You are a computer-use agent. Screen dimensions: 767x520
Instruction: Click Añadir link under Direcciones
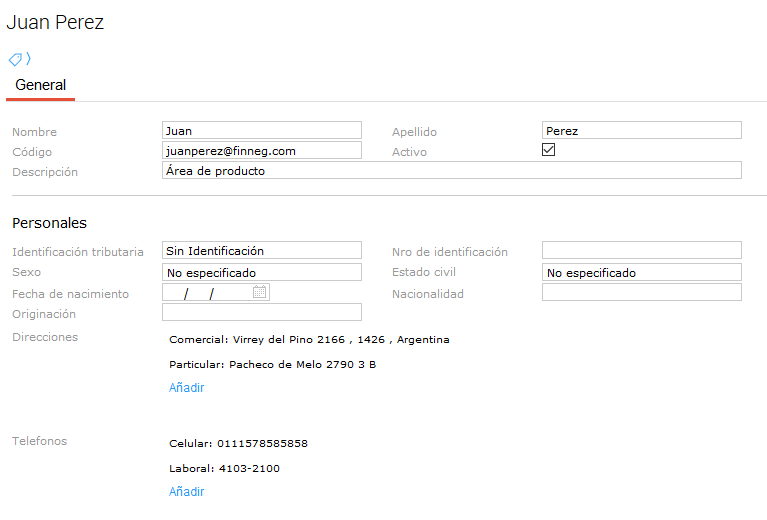point(186,388)
